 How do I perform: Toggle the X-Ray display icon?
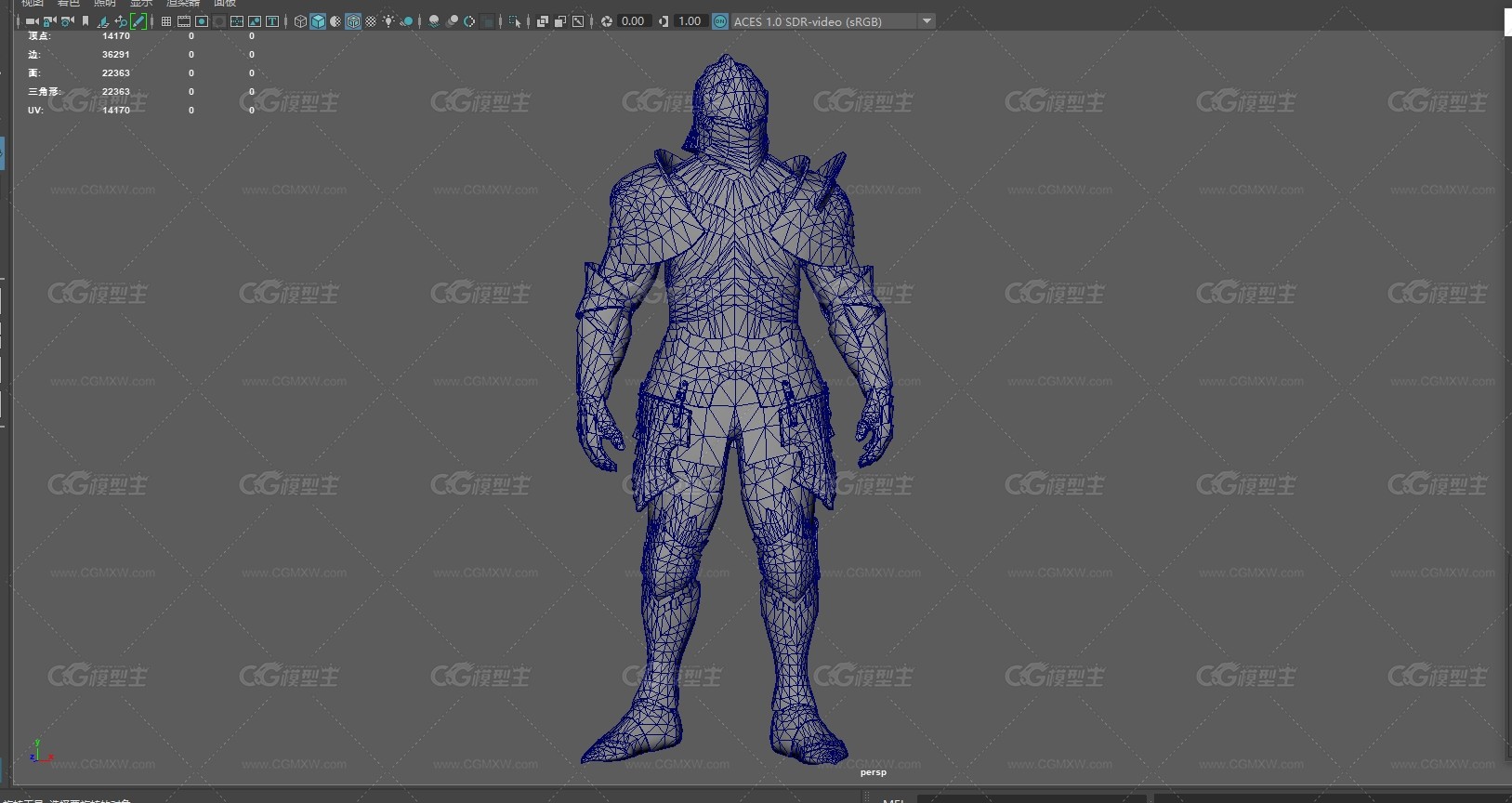click(x=543, y=21)
